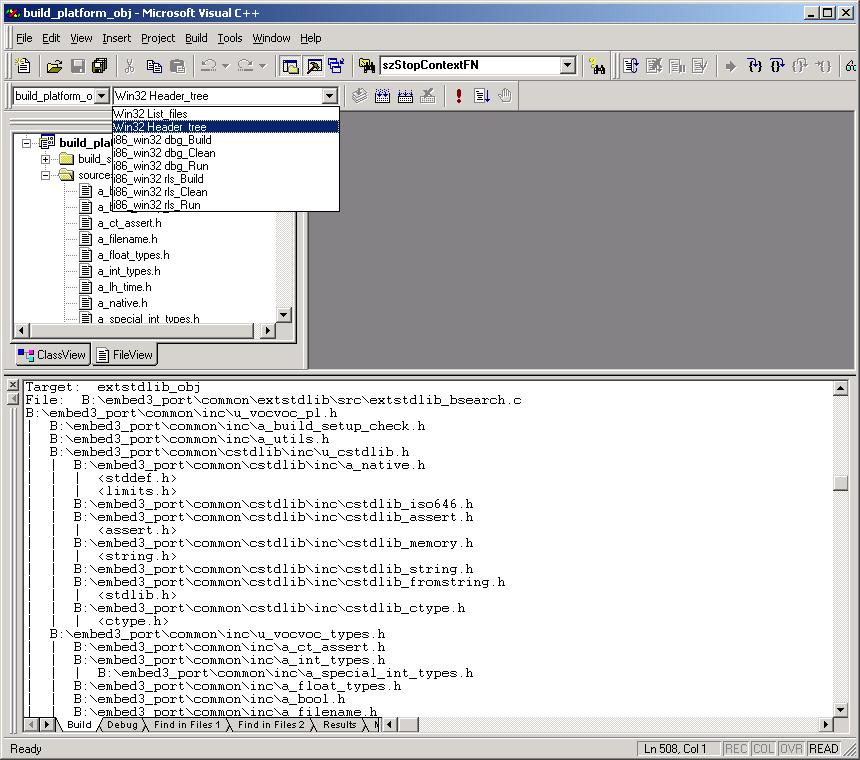Open the szStopContextFN find combo arrow
The height and width of the screenshot is (760, 860).
click(x=568, y=66)
